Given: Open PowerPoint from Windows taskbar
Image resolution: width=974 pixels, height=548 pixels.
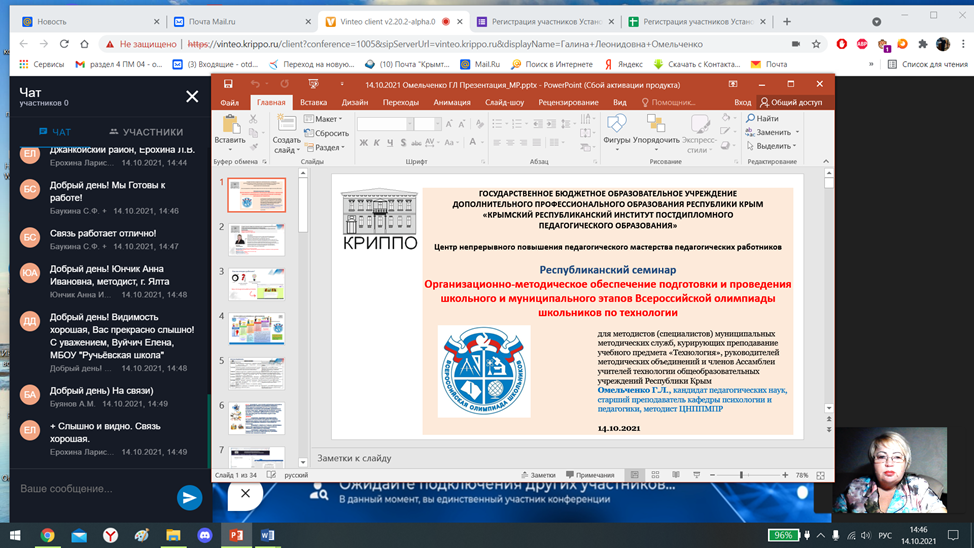Looking at the screenshot, I should pyautogui.click(x=236, y=535).
